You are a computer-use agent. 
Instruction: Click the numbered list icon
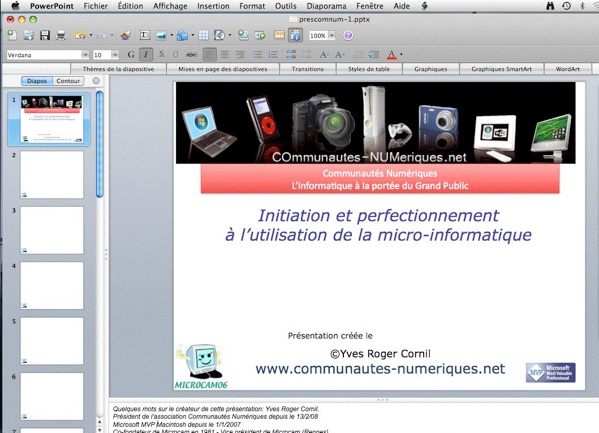273,55
